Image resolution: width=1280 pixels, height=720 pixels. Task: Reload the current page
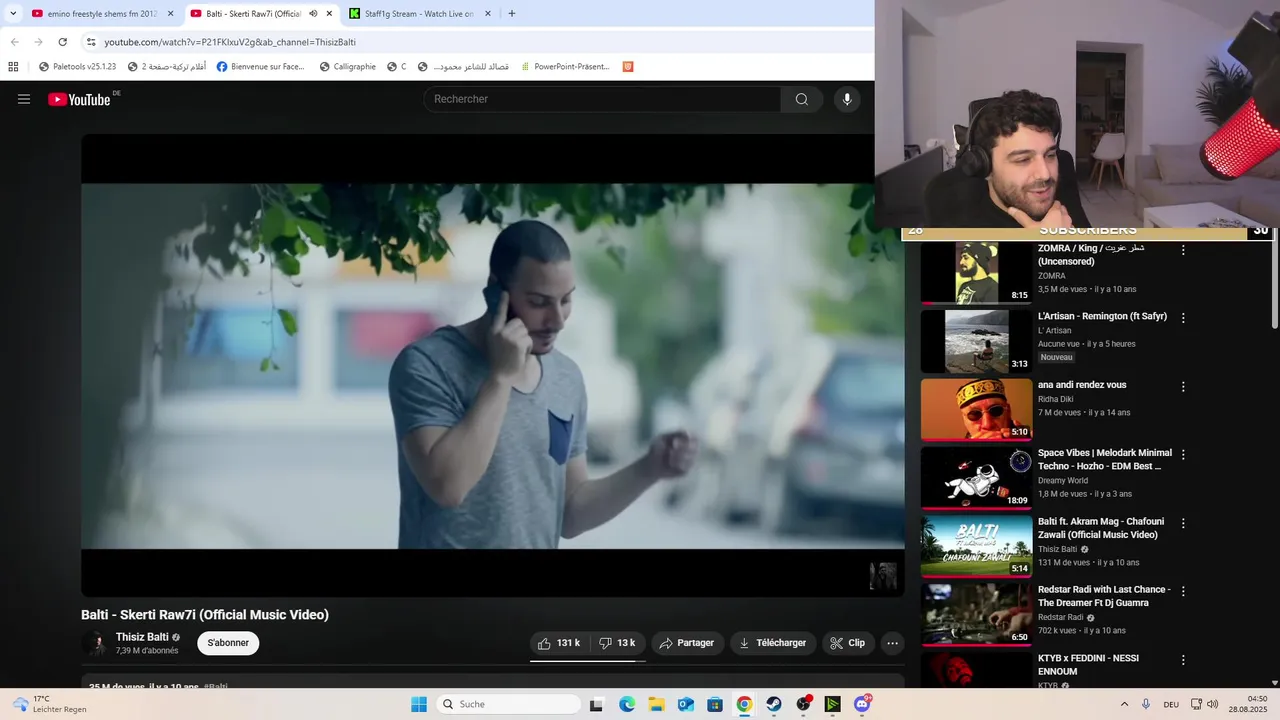click(62, 42)
